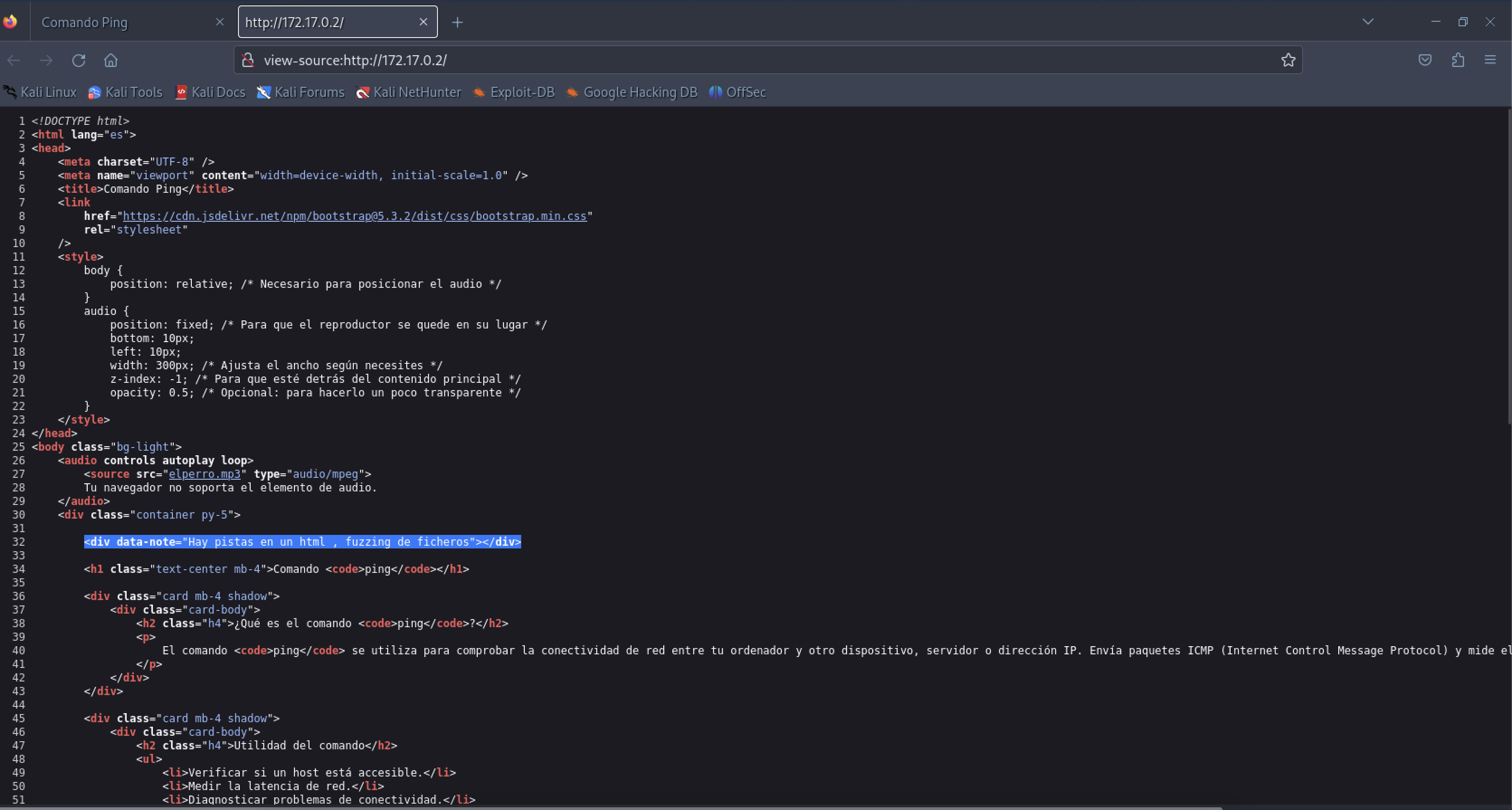Click the 'El comando ping se utiliza' paragraph
This screenshot has height=810, width=1512.
click(x=837, y=650)
